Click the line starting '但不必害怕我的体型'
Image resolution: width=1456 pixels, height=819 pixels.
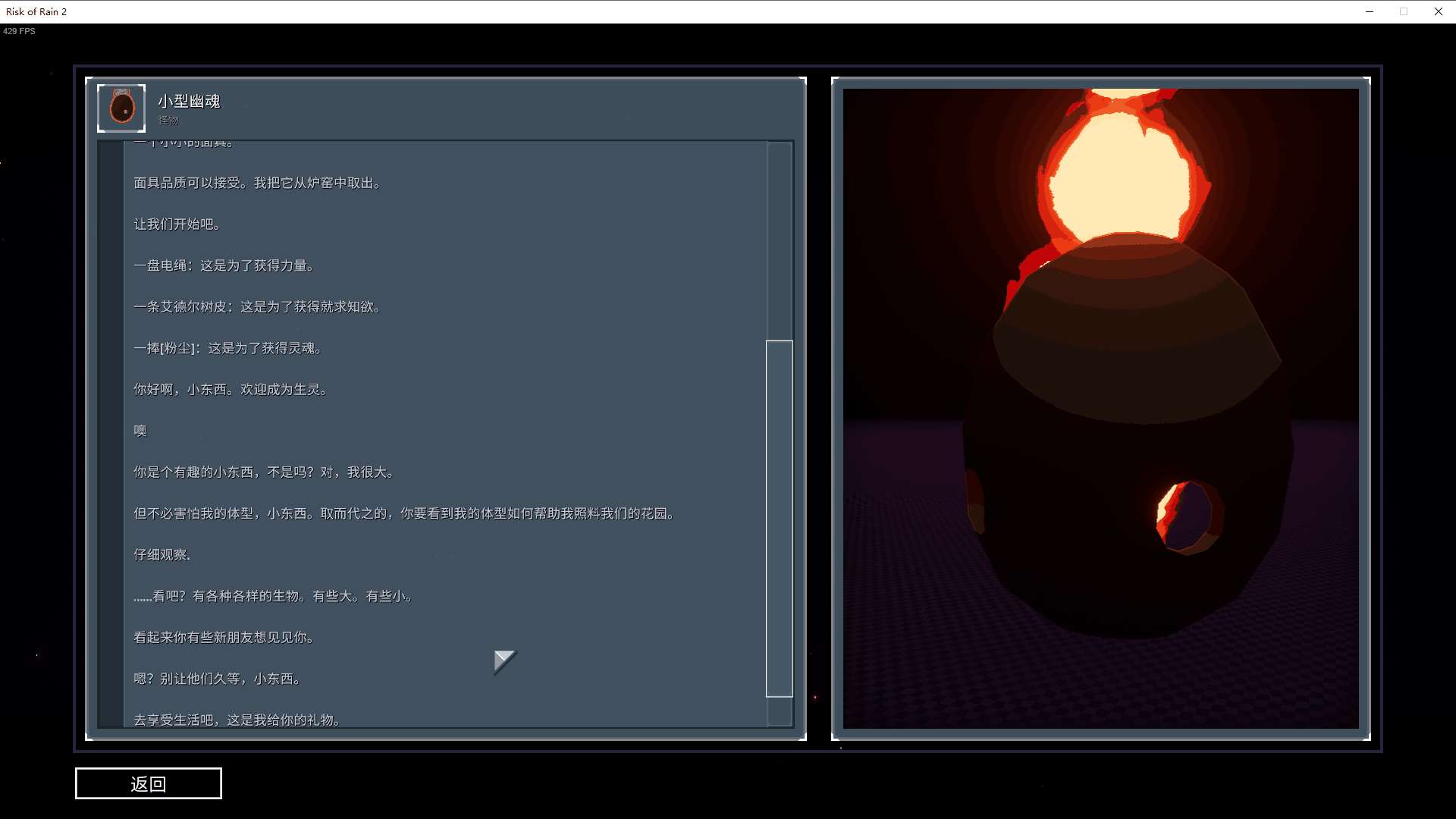pos(405,513)
